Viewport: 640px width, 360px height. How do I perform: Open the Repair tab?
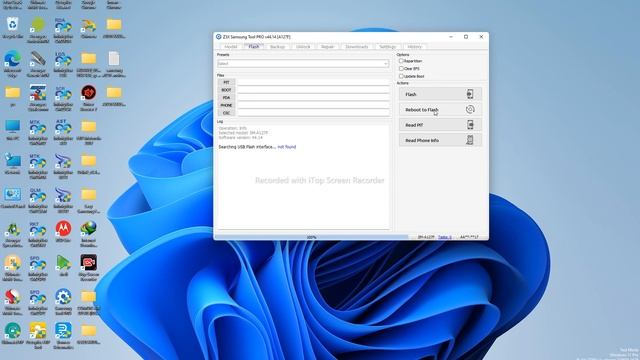[327, 47]
